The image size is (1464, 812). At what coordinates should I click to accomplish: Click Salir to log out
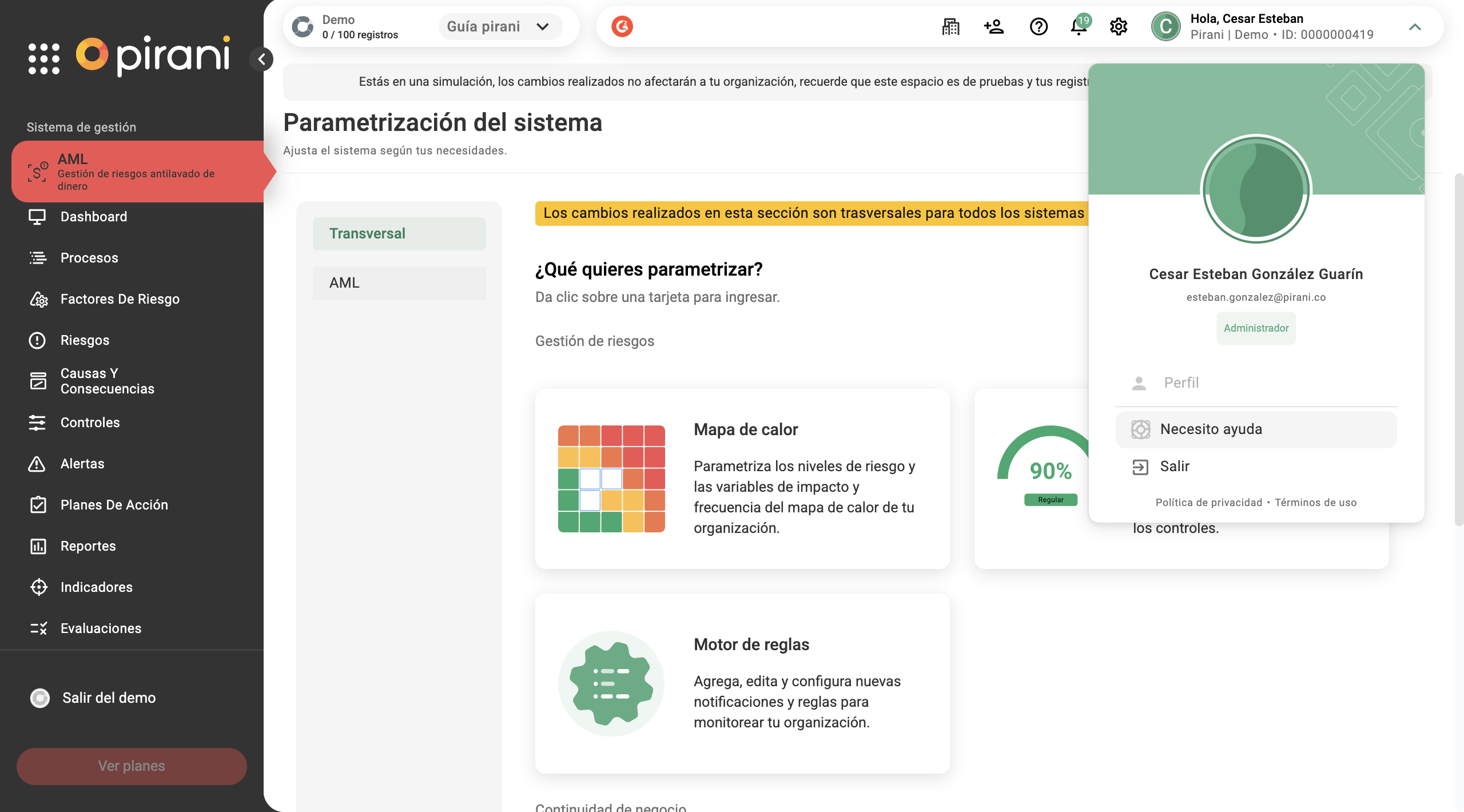click(x=1174, y=467)
